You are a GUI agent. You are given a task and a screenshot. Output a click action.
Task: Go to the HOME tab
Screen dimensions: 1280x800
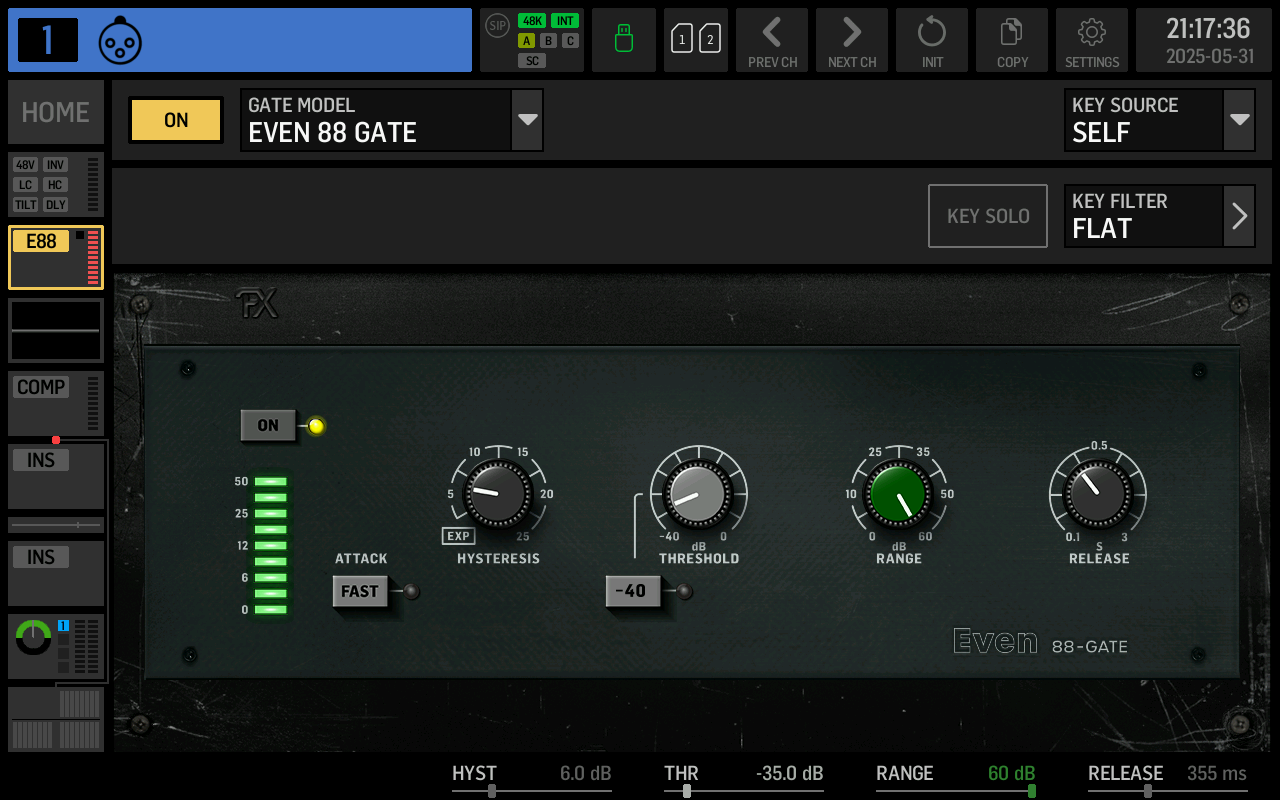point(55,112)
